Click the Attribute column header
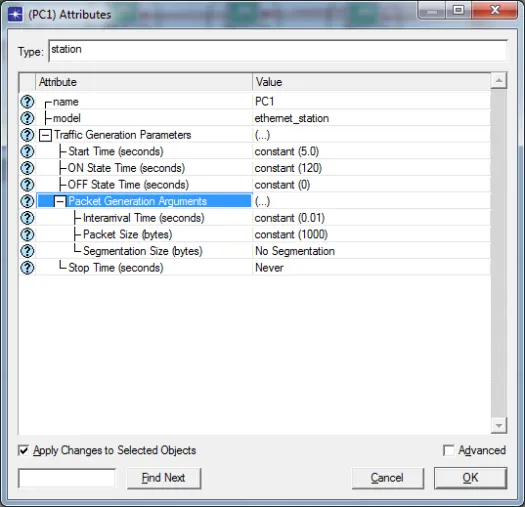This screenshot has width=525, height=507. (x=144, y=82)
